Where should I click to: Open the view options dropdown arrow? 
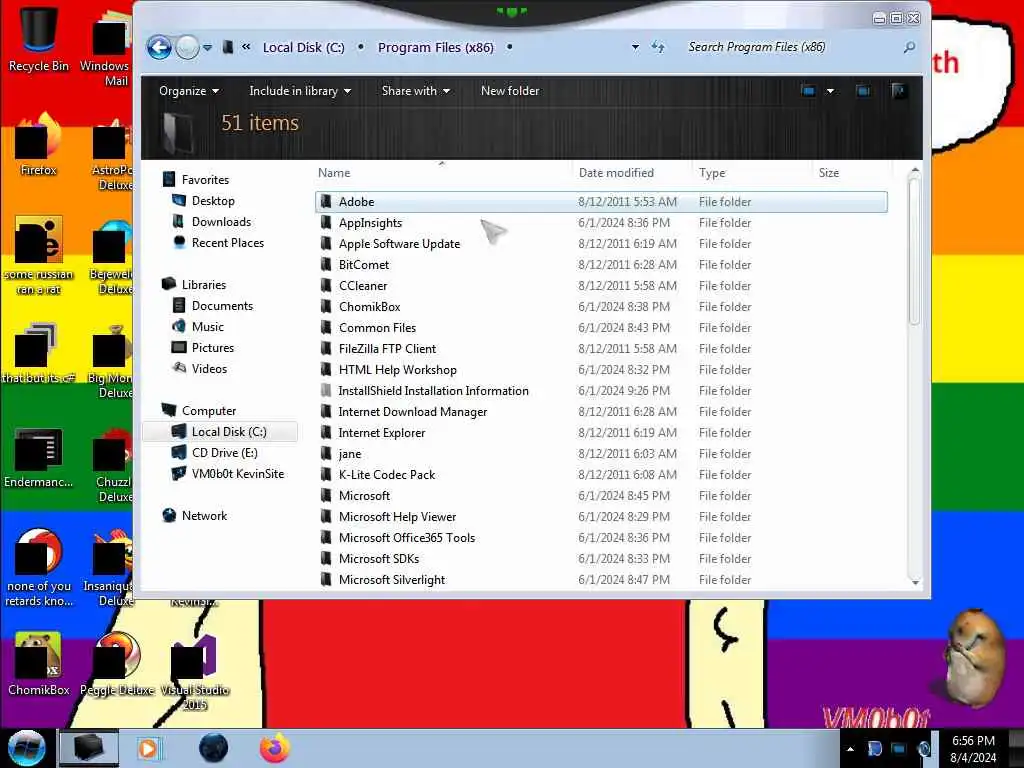830,91
